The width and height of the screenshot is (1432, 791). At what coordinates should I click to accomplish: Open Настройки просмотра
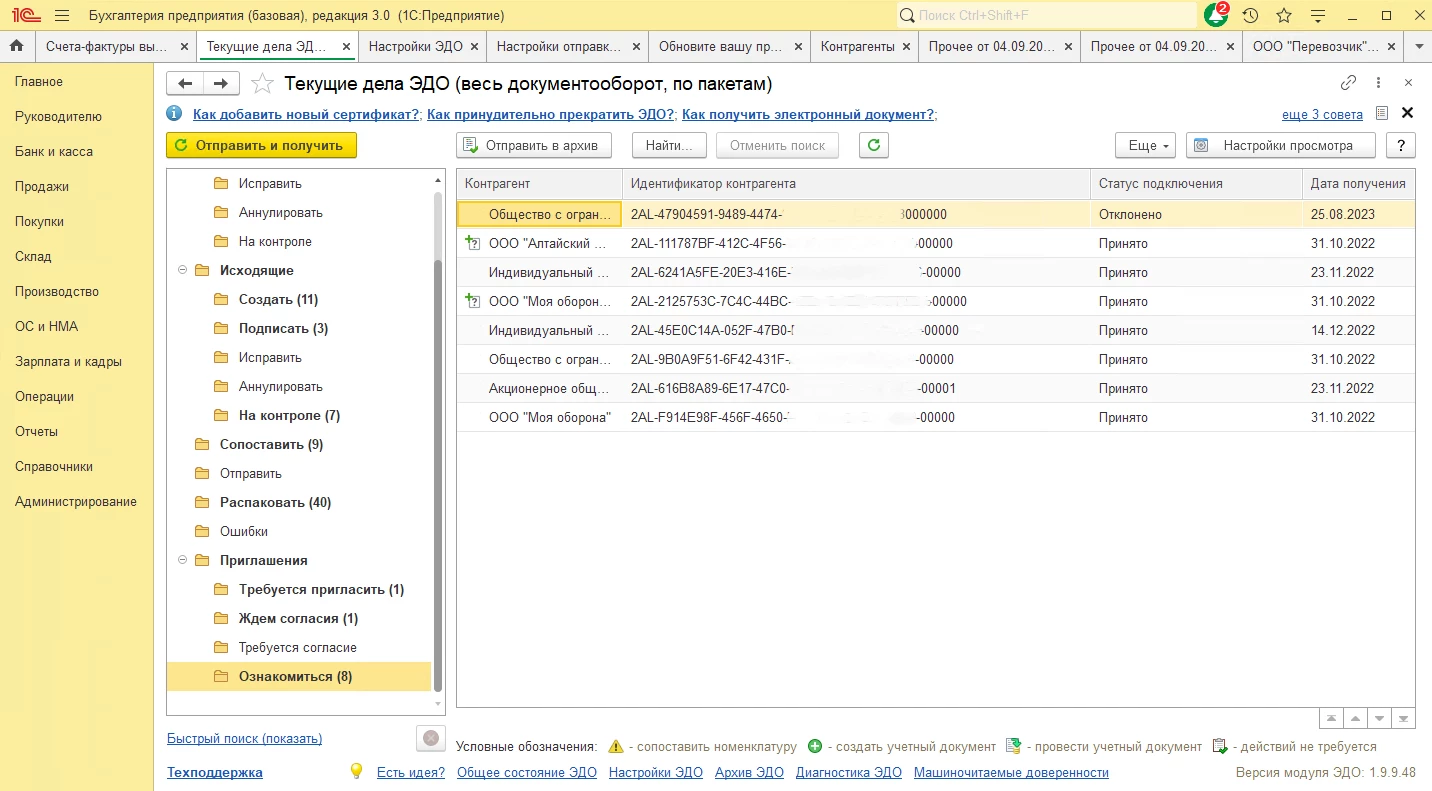pyautogui.click(x=1281, y=145)
